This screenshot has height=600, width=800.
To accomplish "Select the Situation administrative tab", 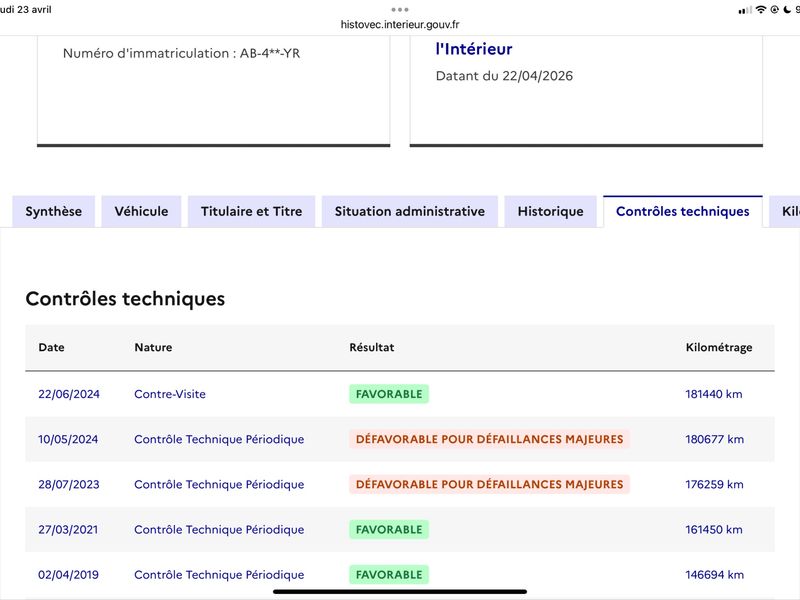I will (410, 211).
